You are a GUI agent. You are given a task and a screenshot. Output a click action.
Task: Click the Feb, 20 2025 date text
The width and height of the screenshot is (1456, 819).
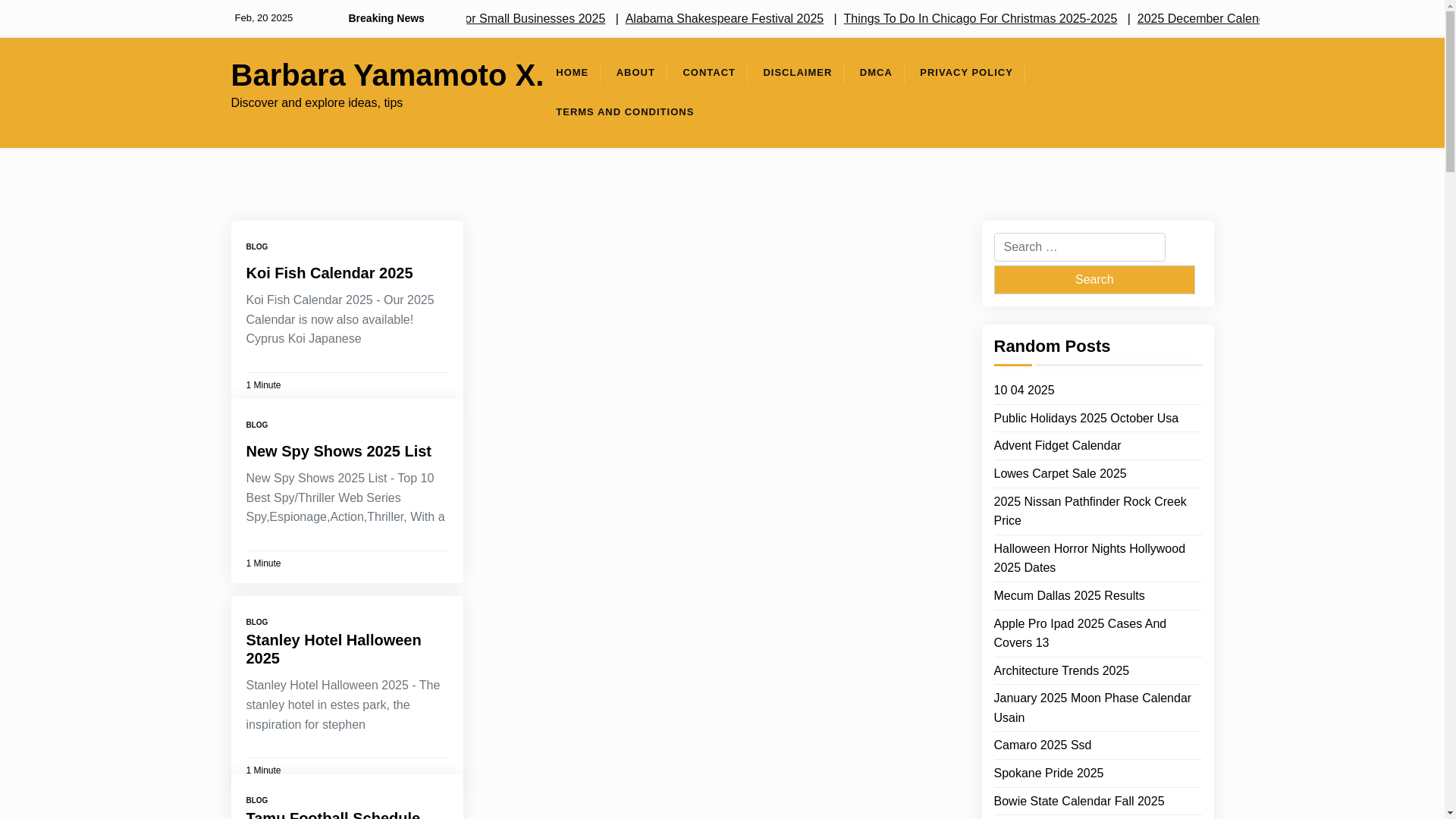tap(263, 18)
